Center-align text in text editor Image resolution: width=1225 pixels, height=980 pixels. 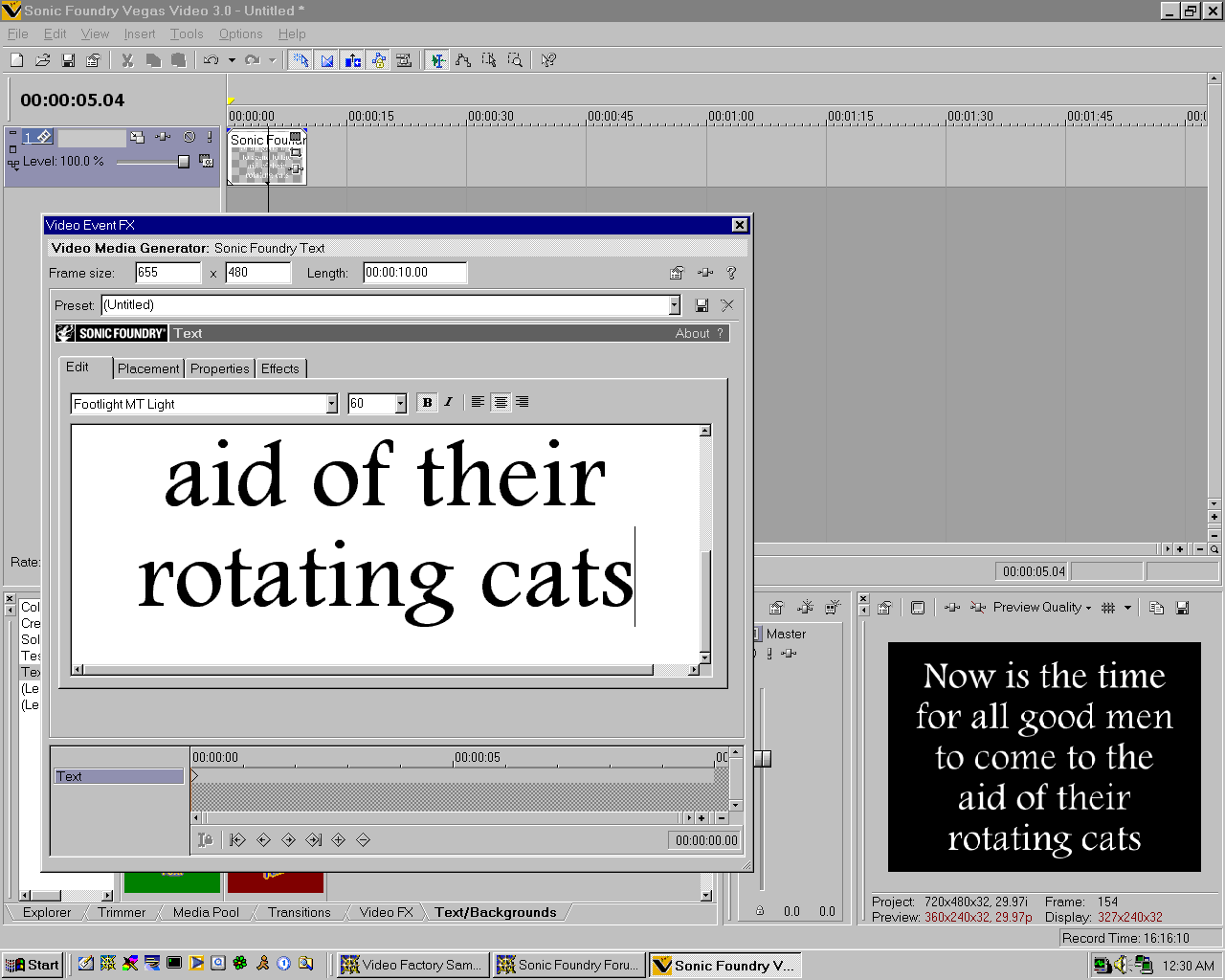501,403
